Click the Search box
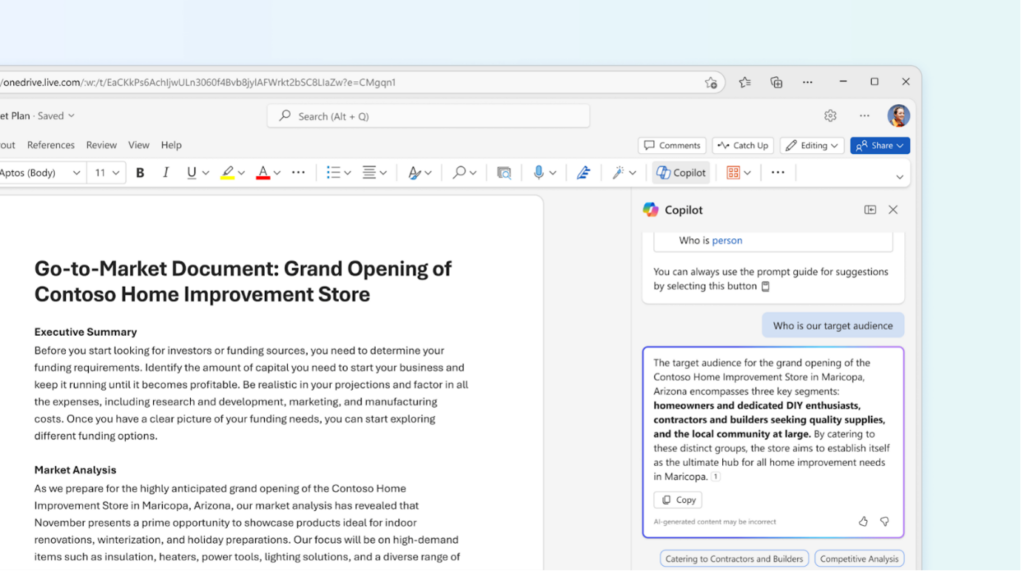The image size is (1024, 574). [x=428, y=116]
